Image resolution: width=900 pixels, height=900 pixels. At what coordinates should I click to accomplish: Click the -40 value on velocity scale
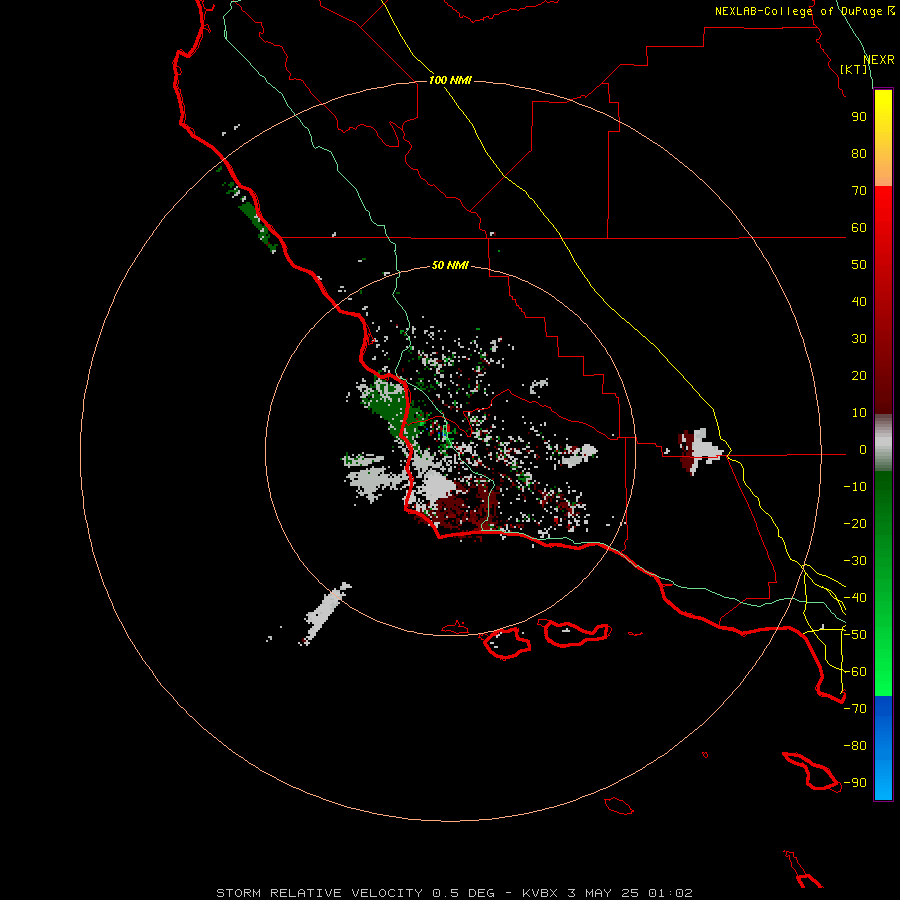(855, 598)
